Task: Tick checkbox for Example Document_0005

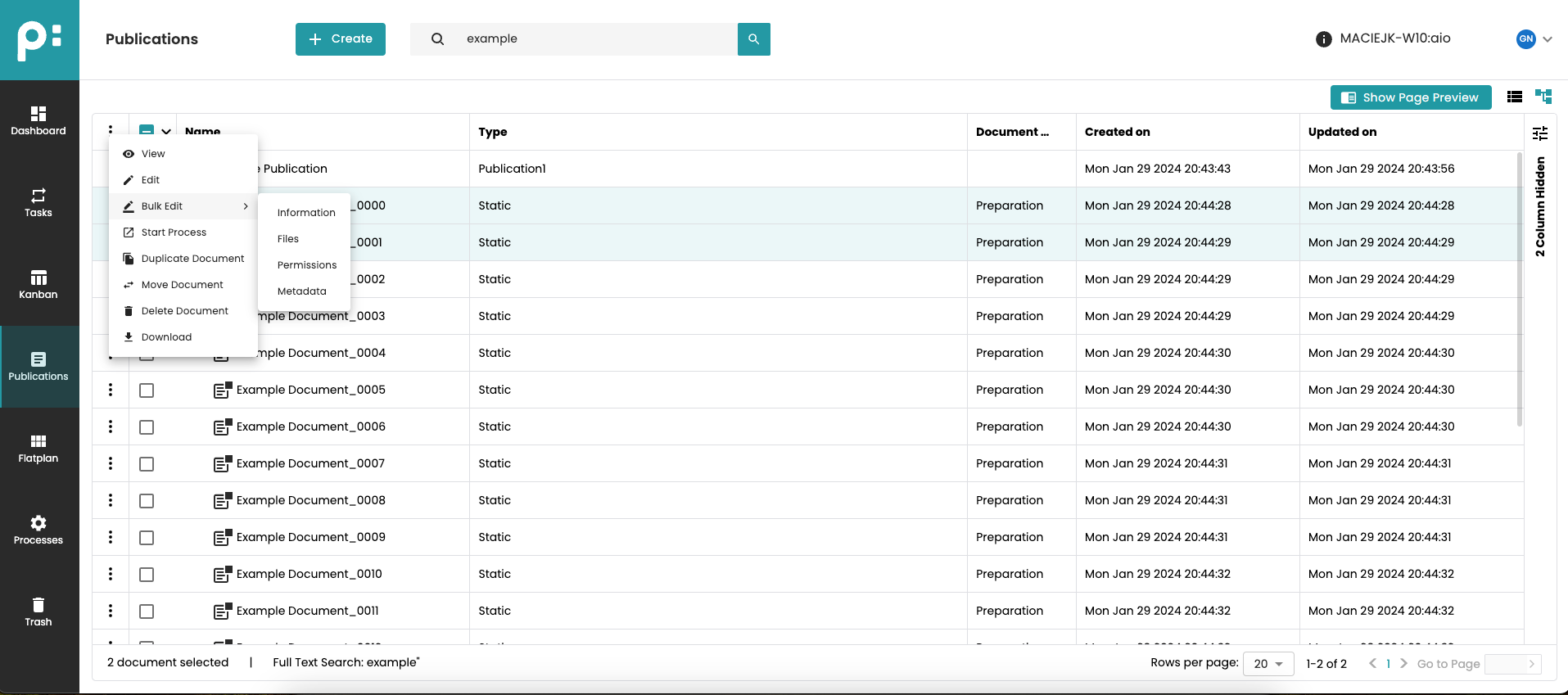Action: pos(147,390)
